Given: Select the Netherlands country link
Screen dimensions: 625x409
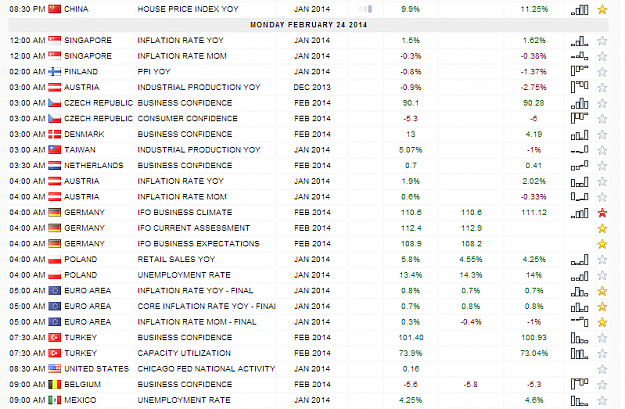Looking at the screenshot, I should point(94,165).
